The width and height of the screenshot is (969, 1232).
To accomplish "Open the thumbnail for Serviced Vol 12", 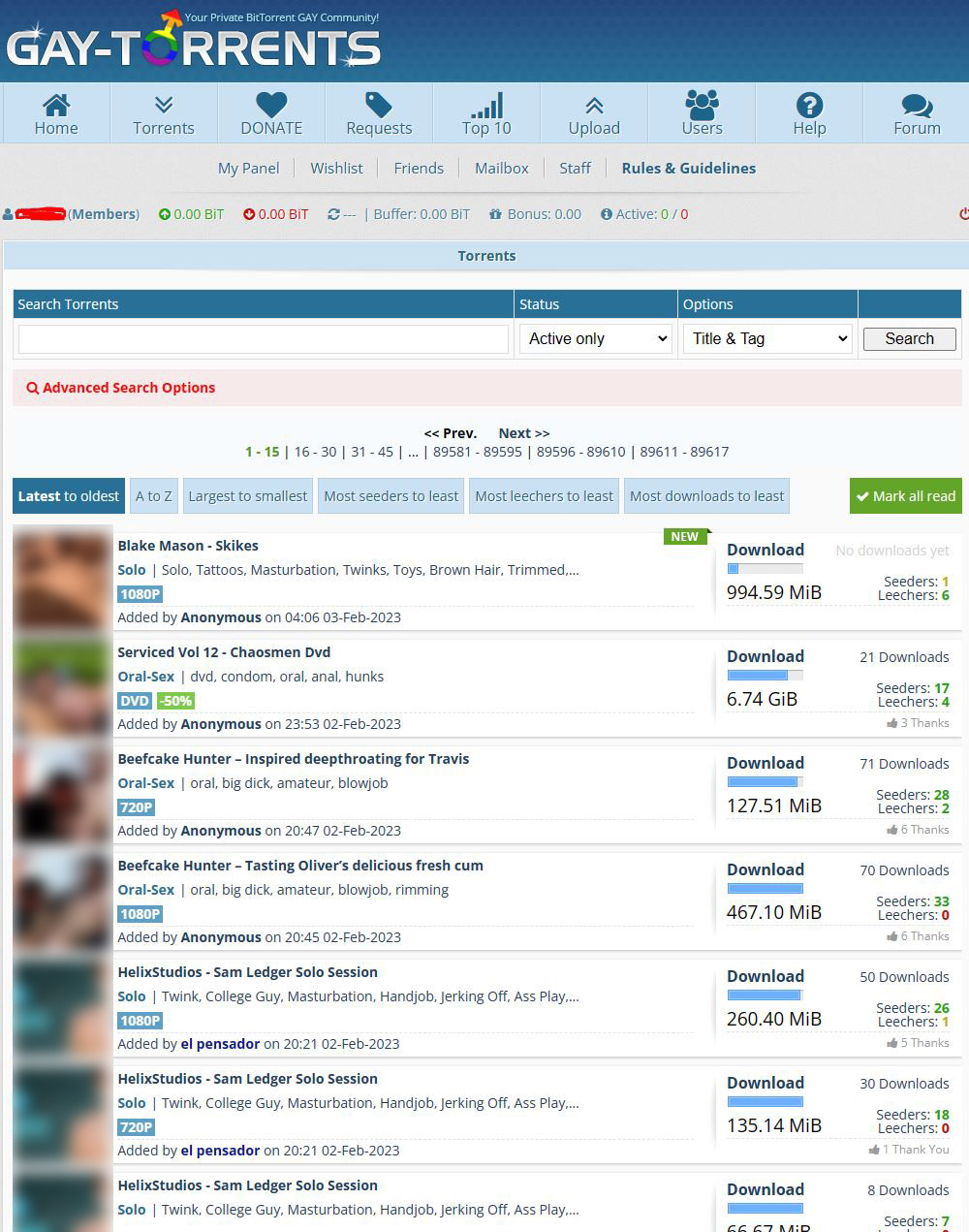I will [x=63, y=687].
